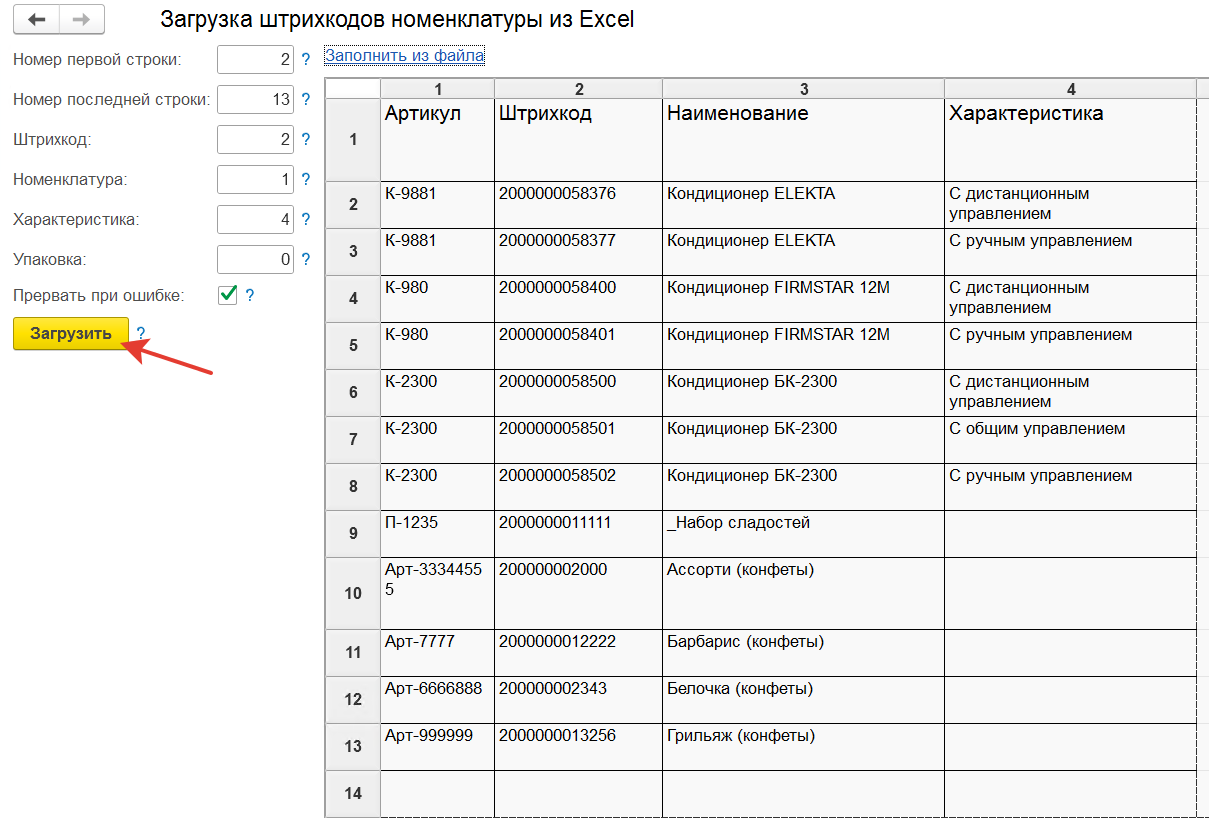Select column header 4

(1071, 89)
